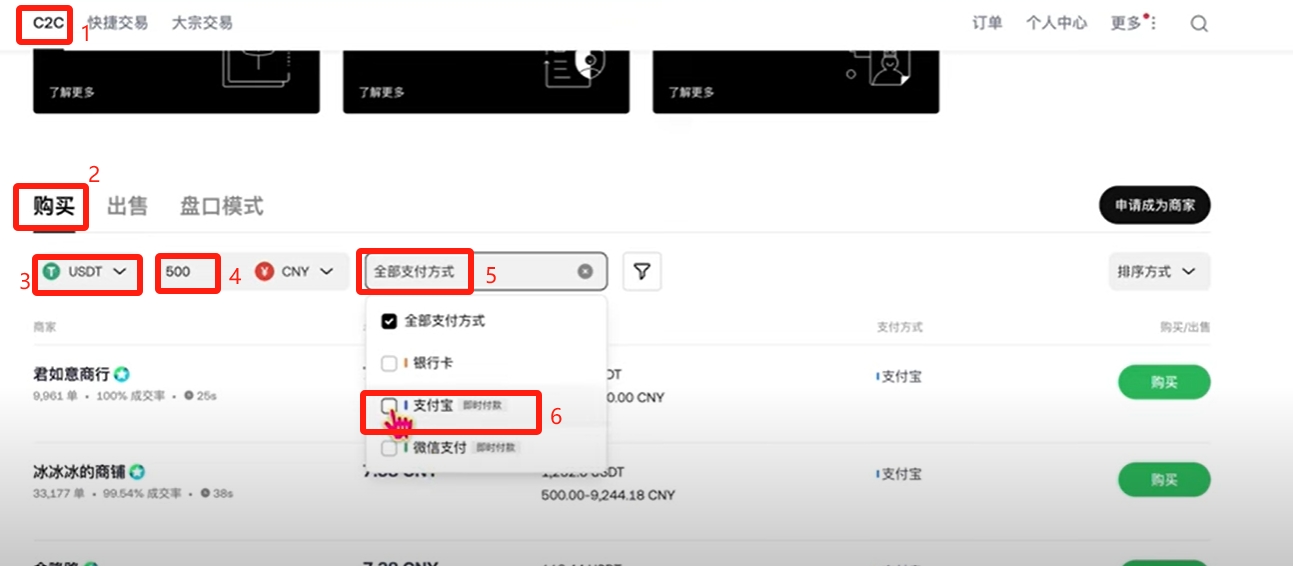Switch to the 出售 tab

pyautogui.click(x=127, y=206)
